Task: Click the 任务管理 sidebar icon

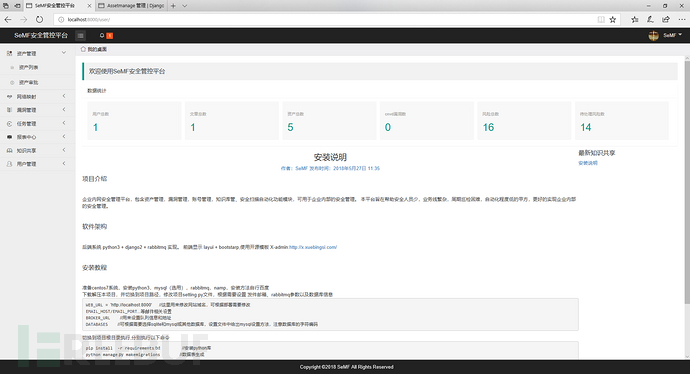Action: coord(10,124)
